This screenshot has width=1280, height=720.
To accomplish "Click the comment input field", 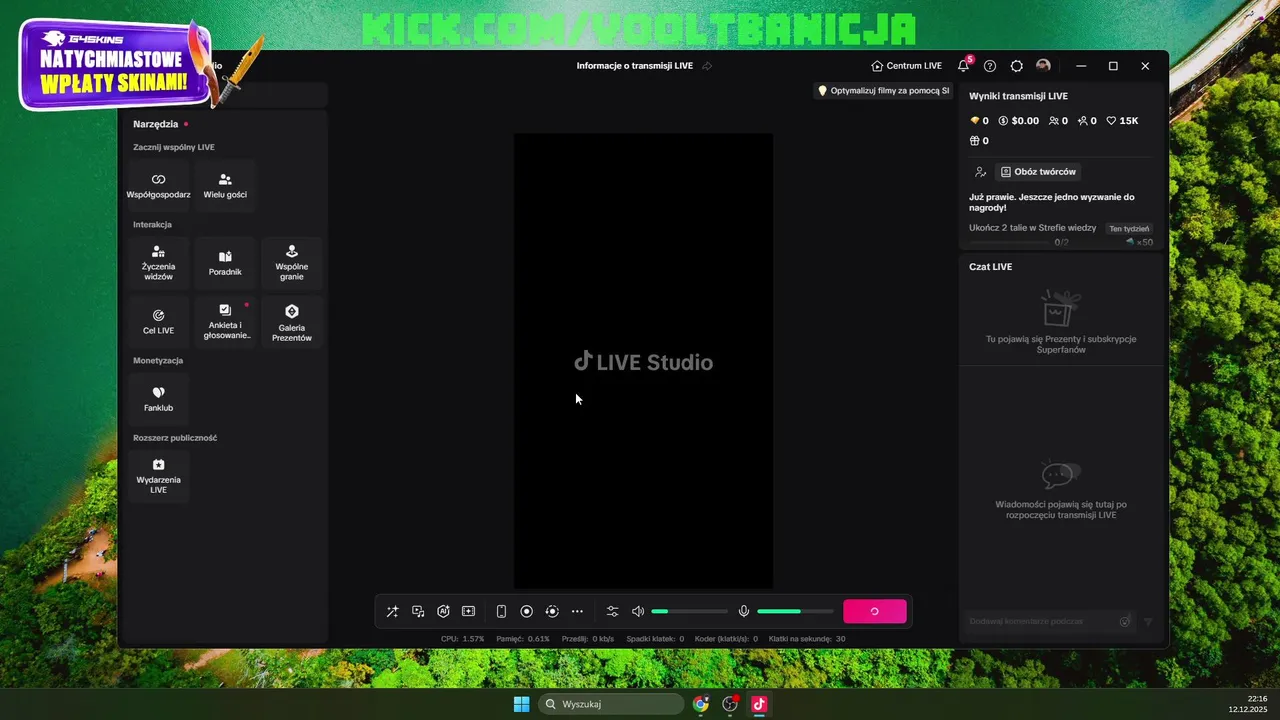I will pyautogui.click(x=1050, y=621).
